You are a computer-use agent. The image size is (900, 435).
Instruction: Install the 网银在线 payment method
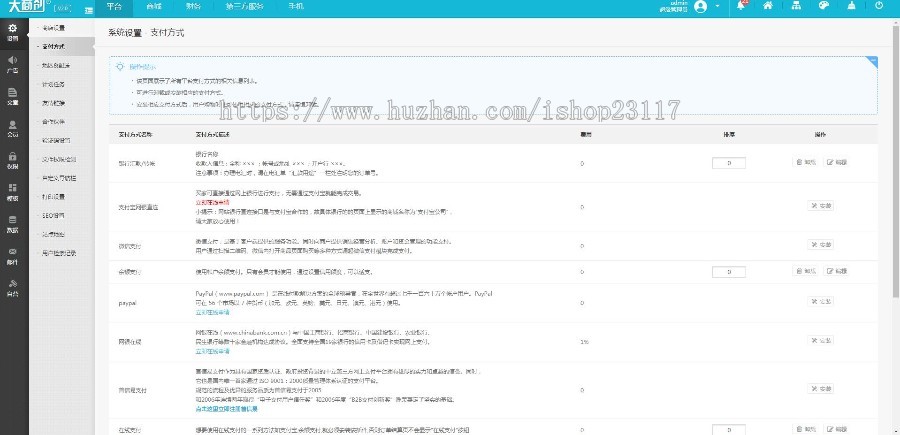pos(821,340)
